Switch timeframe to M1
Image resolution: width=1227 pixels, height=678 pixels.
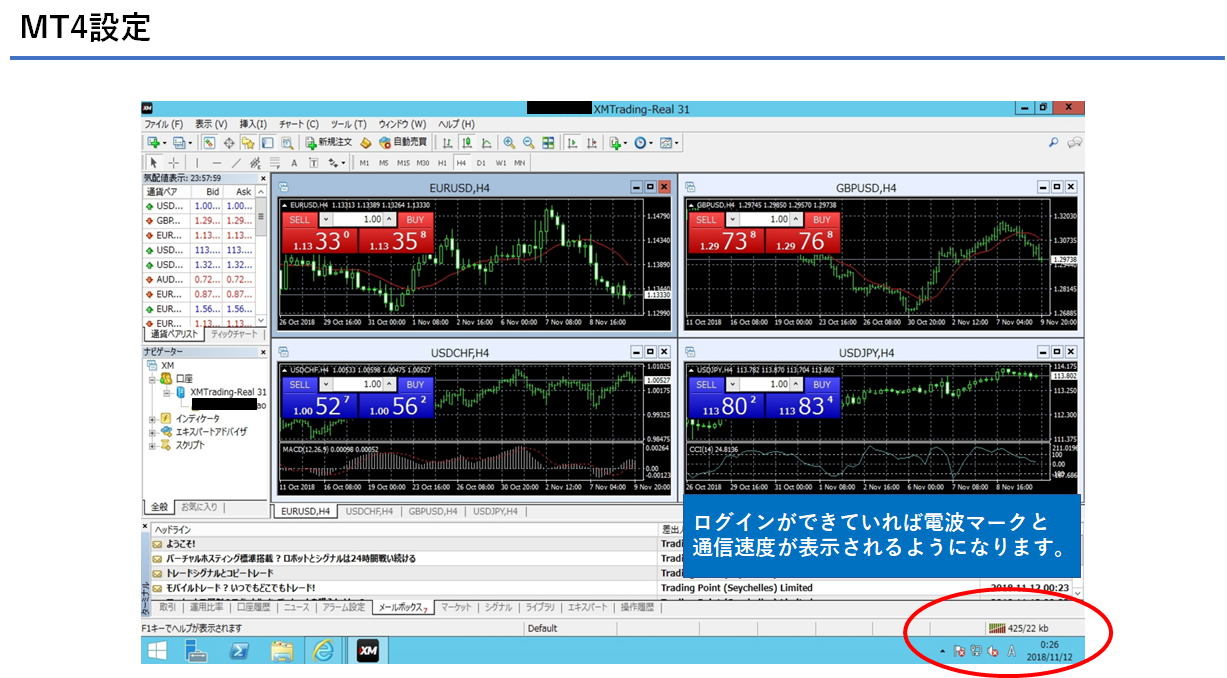point(365,162)
